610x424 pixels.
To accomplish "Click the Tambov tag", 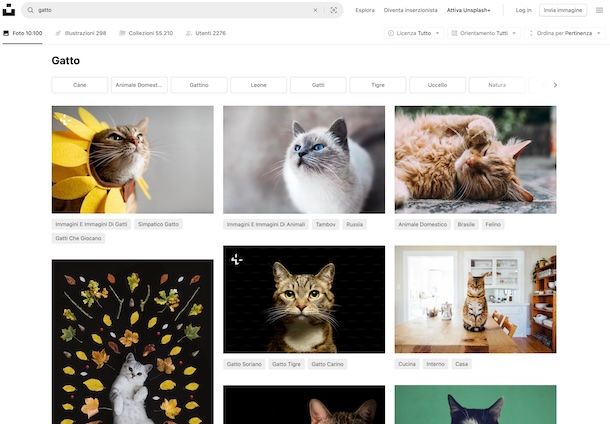I will (326, 224).
